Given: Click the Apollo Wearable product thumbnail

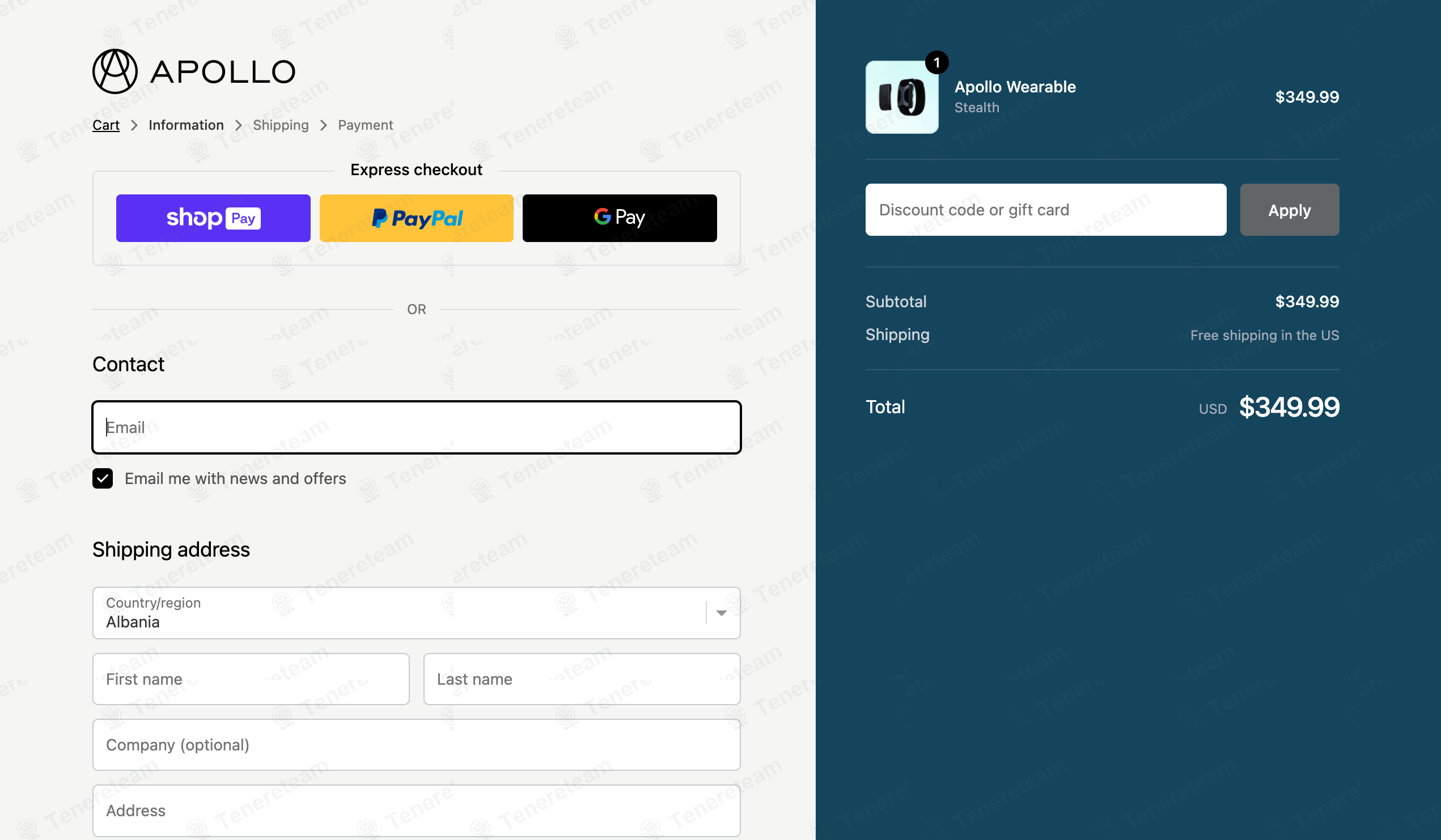Looking at the screenshot, I should click(902, 97).
